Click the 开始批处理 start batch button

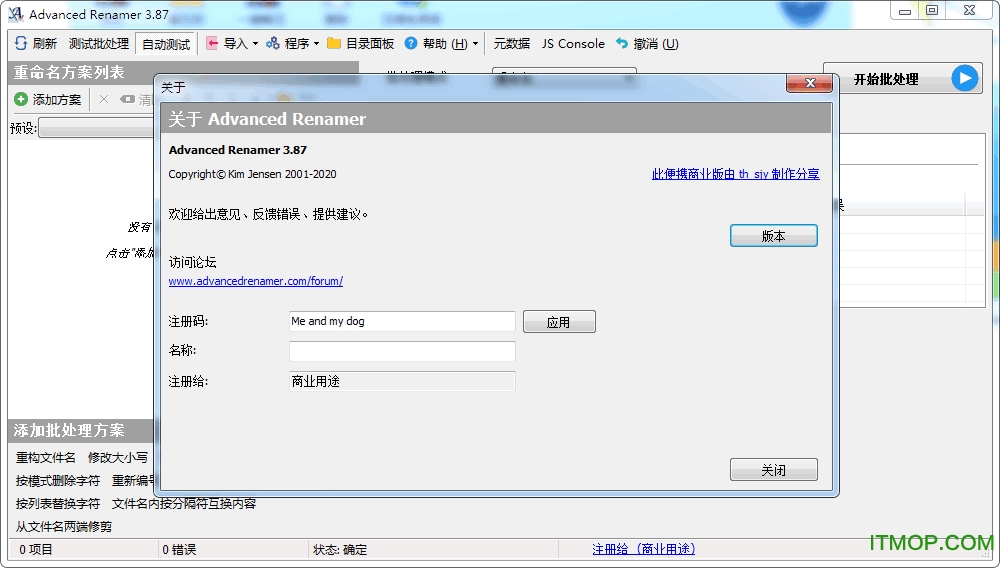coord(903,78)
